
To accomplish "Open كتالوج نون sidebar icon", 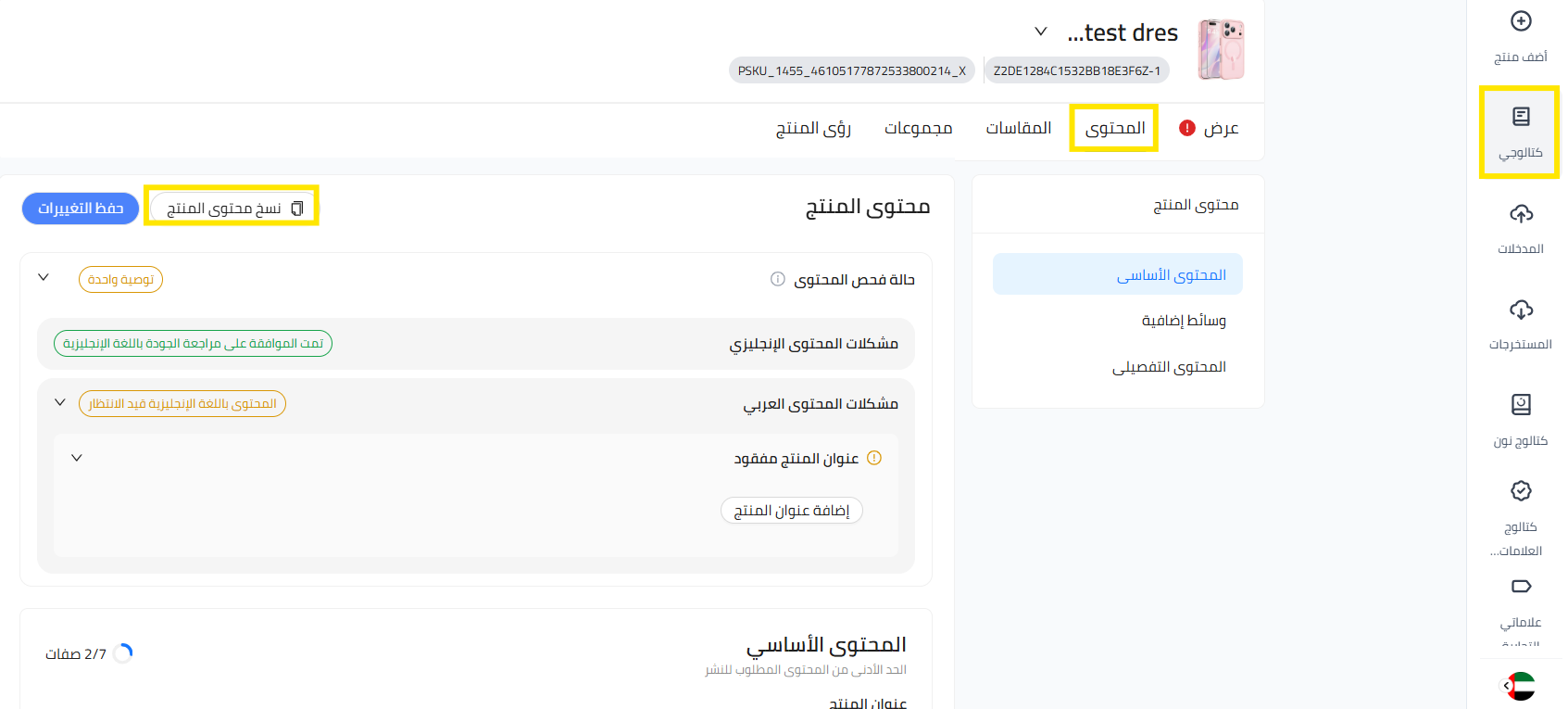I will click(x=1521, y=404).
